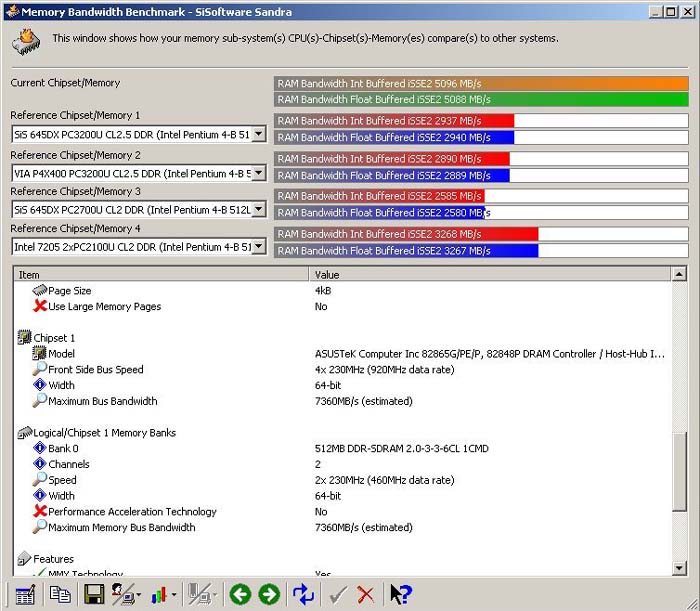The width and height of the screenshot is (700, 611).
Task: Click the Current Chipset/Memory label
Action: tap(65, 83)
